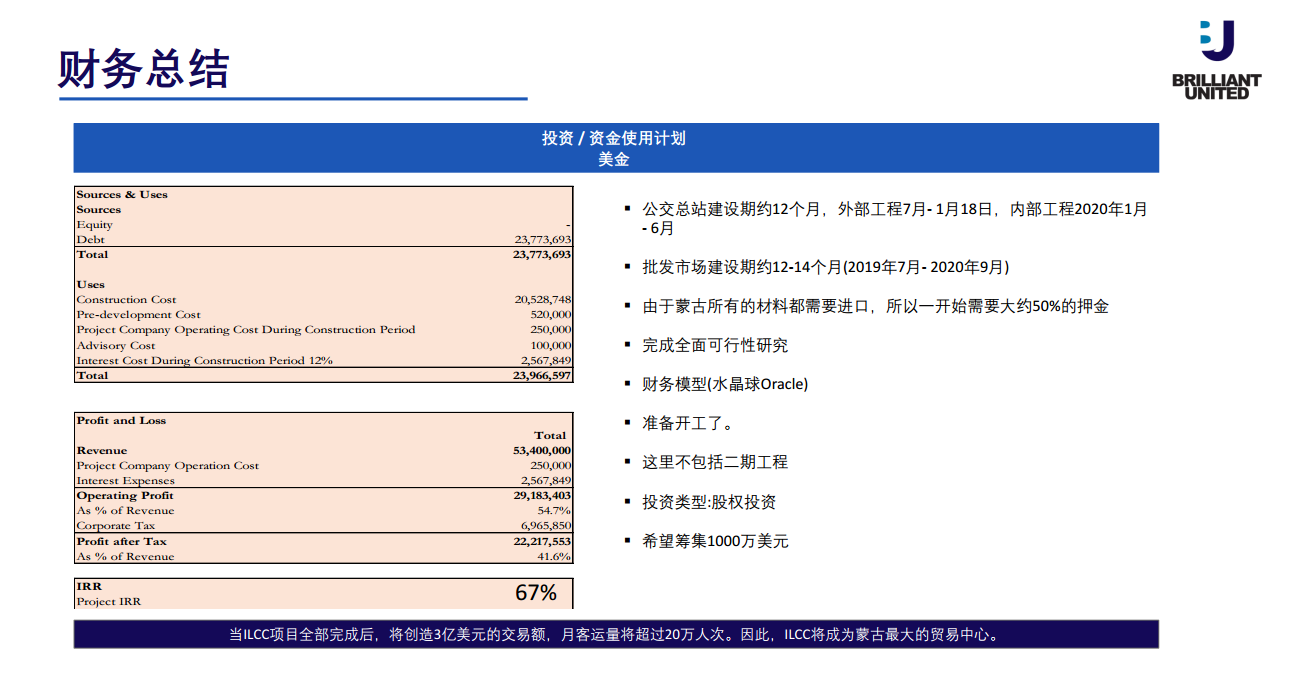
Task: Click the Advisory Cost label
Action: click(x=116, y=346)
